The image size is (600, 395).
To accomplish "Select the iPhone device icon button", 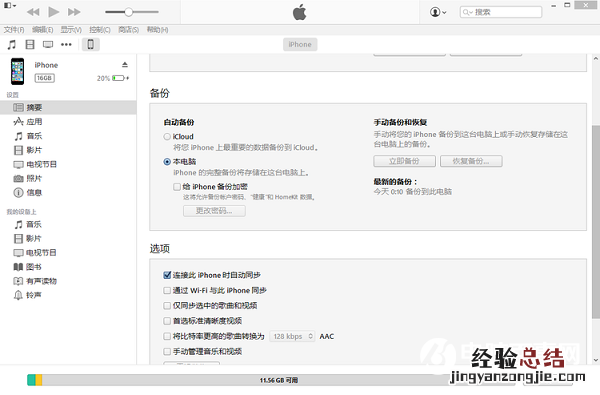I will coord(91,44).
